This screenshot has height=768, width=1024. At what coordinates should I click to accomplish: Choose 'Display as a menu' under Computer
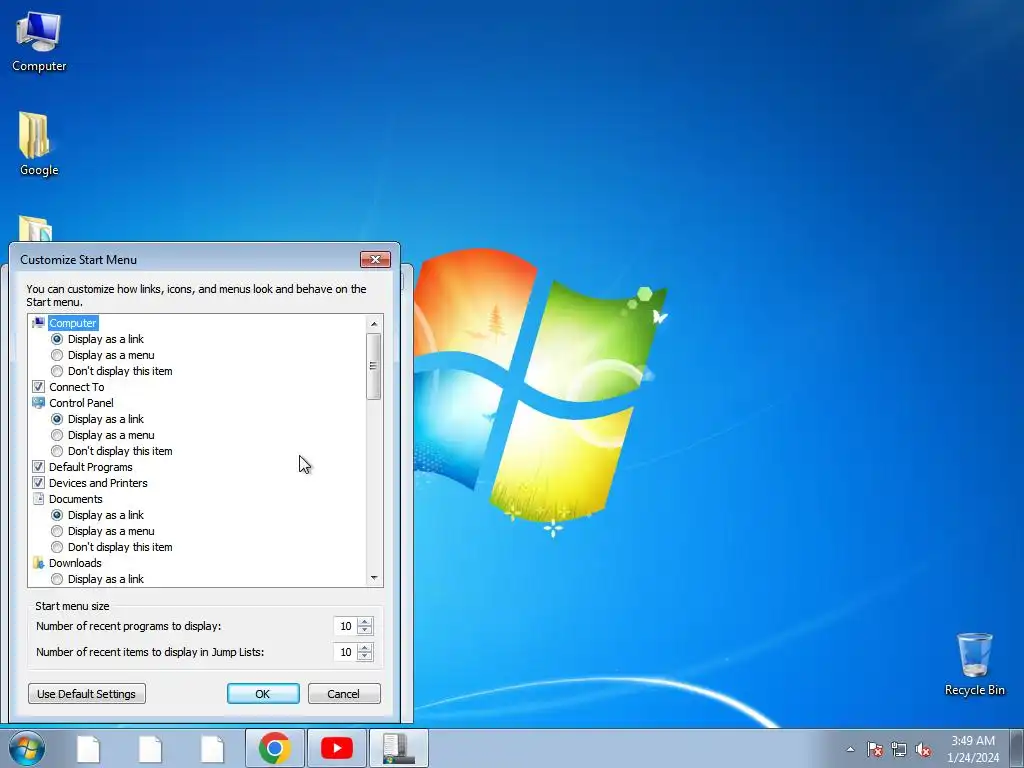[57, 355]
